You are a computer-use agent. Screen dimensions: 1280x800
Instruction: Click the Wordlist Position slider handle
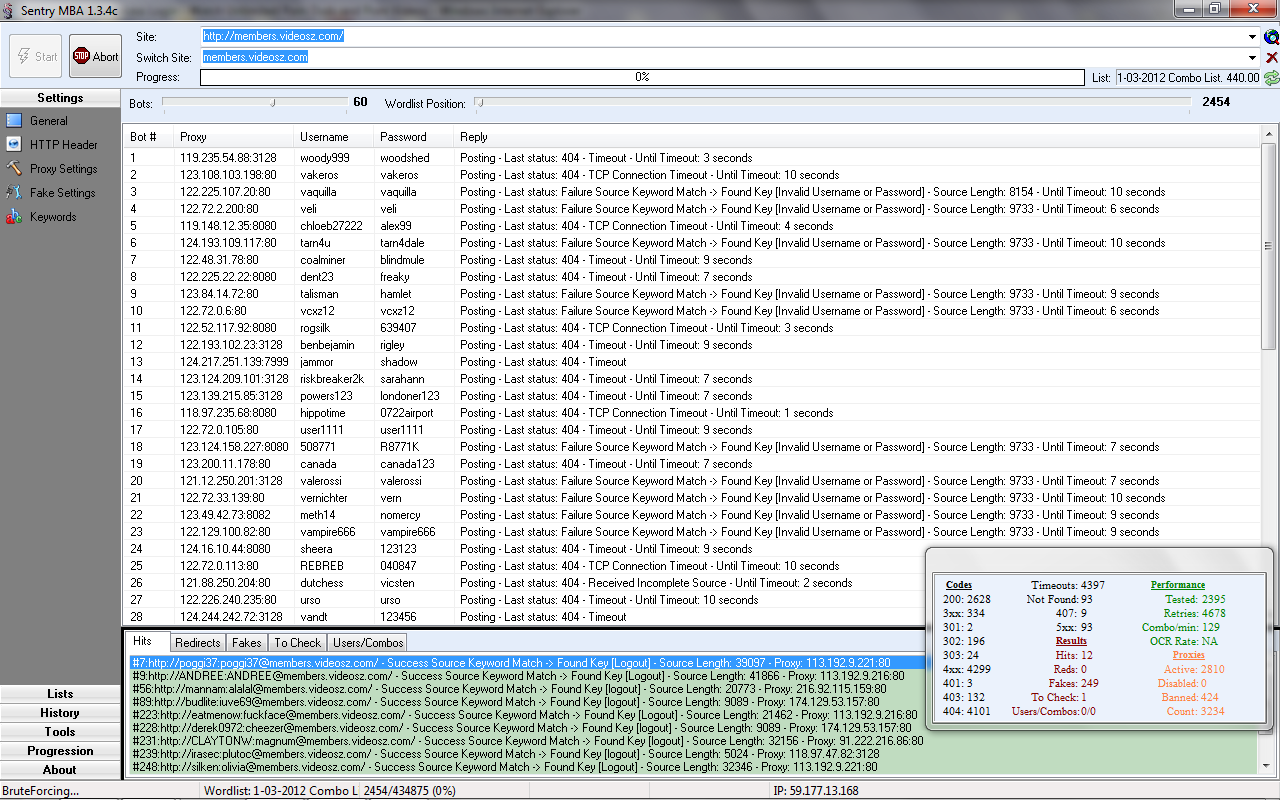coord(479,102)
